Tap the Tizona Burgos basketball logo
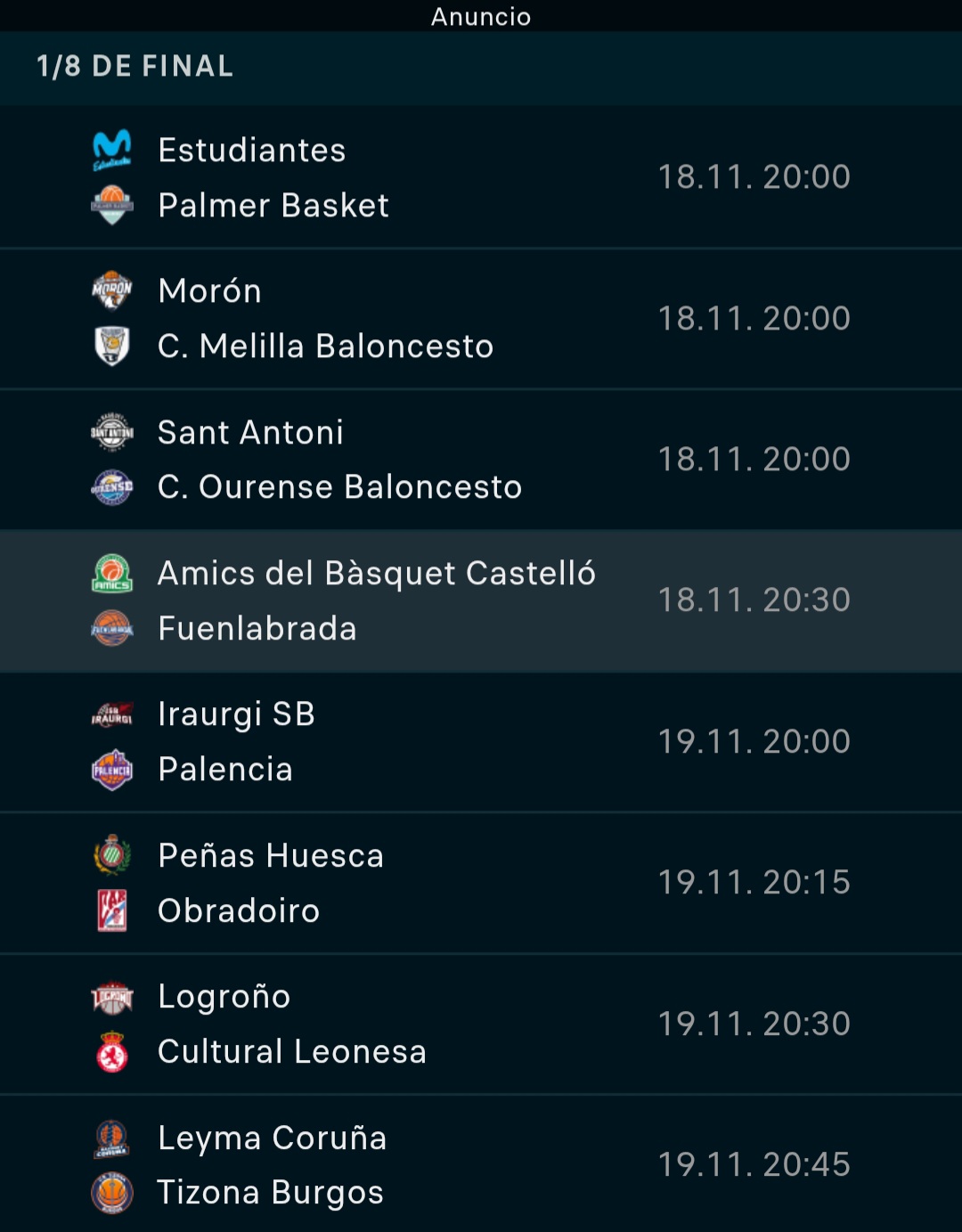This screenshot has width=962, height=1232. [112, 1193]
